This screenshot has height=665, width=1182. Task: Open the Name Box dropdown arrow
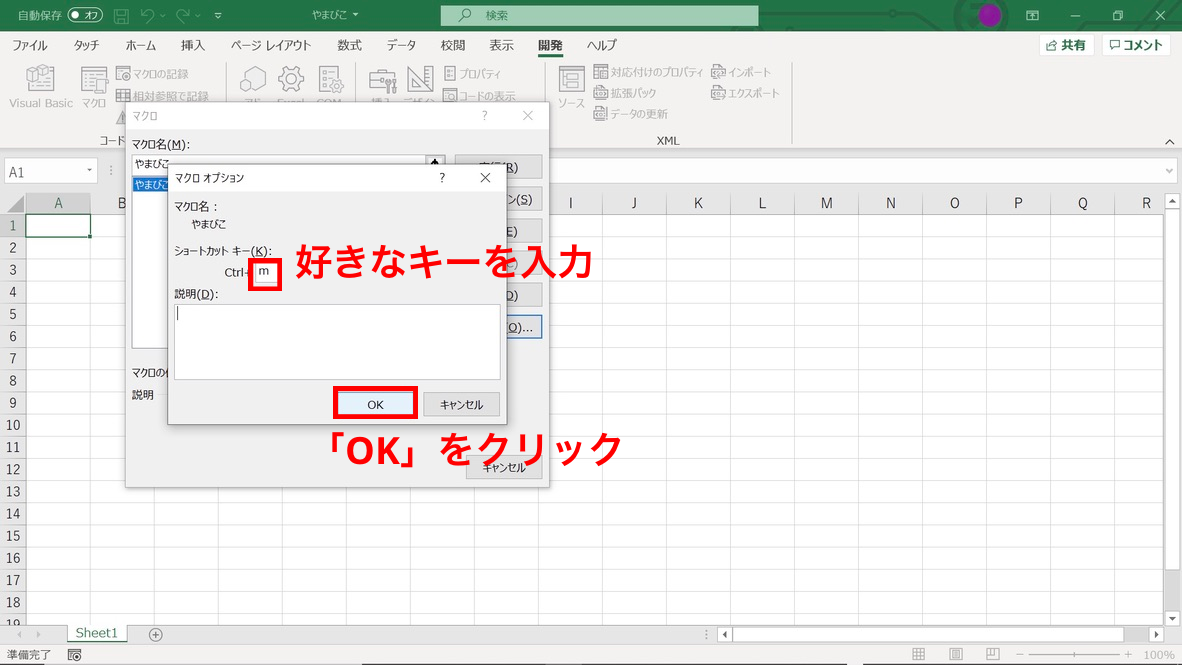[89, 171]
